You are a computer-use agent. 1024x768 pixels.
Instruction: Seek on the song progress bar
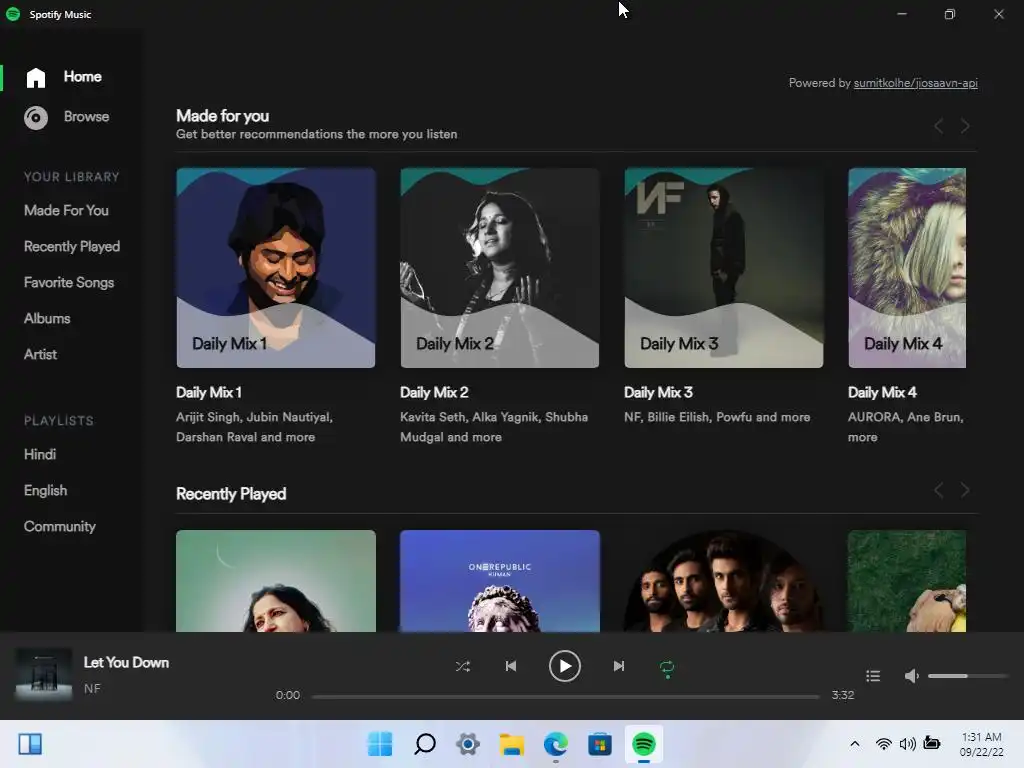pos(566,696)
